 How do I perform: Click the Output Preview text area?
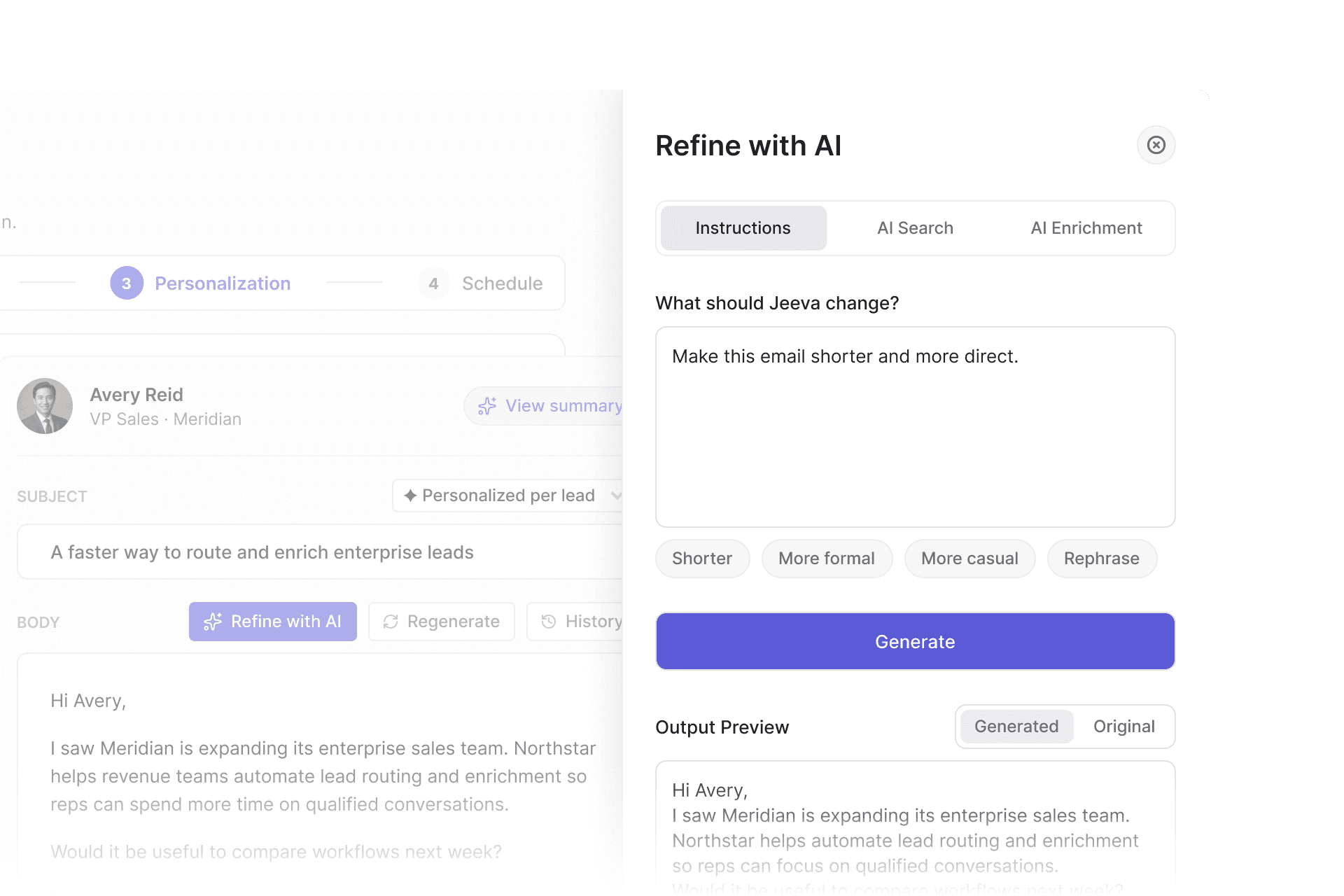coord(915,829)
